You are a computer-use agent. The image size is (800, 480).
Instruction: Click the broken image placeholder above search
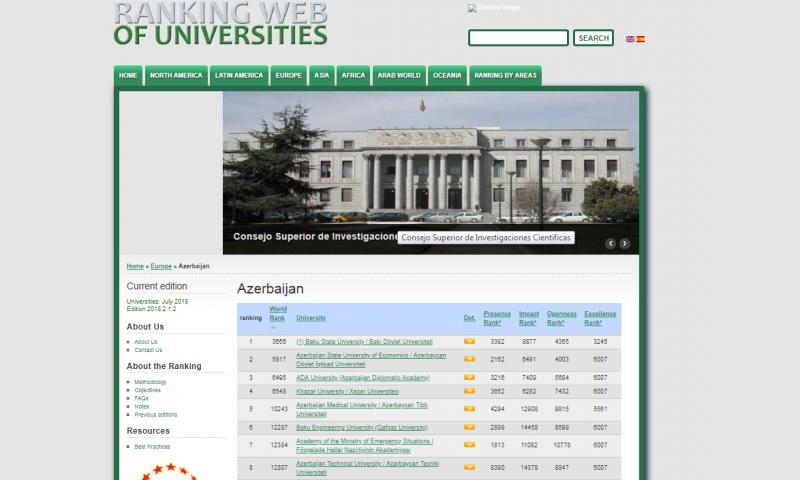(x=494, y=8)
